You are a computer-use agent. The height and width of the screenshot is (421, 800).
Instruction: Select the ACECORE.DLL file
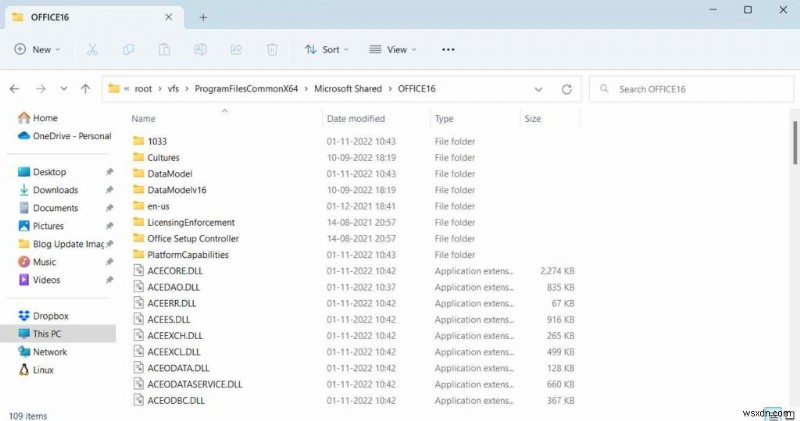click(x=353, y=271)
